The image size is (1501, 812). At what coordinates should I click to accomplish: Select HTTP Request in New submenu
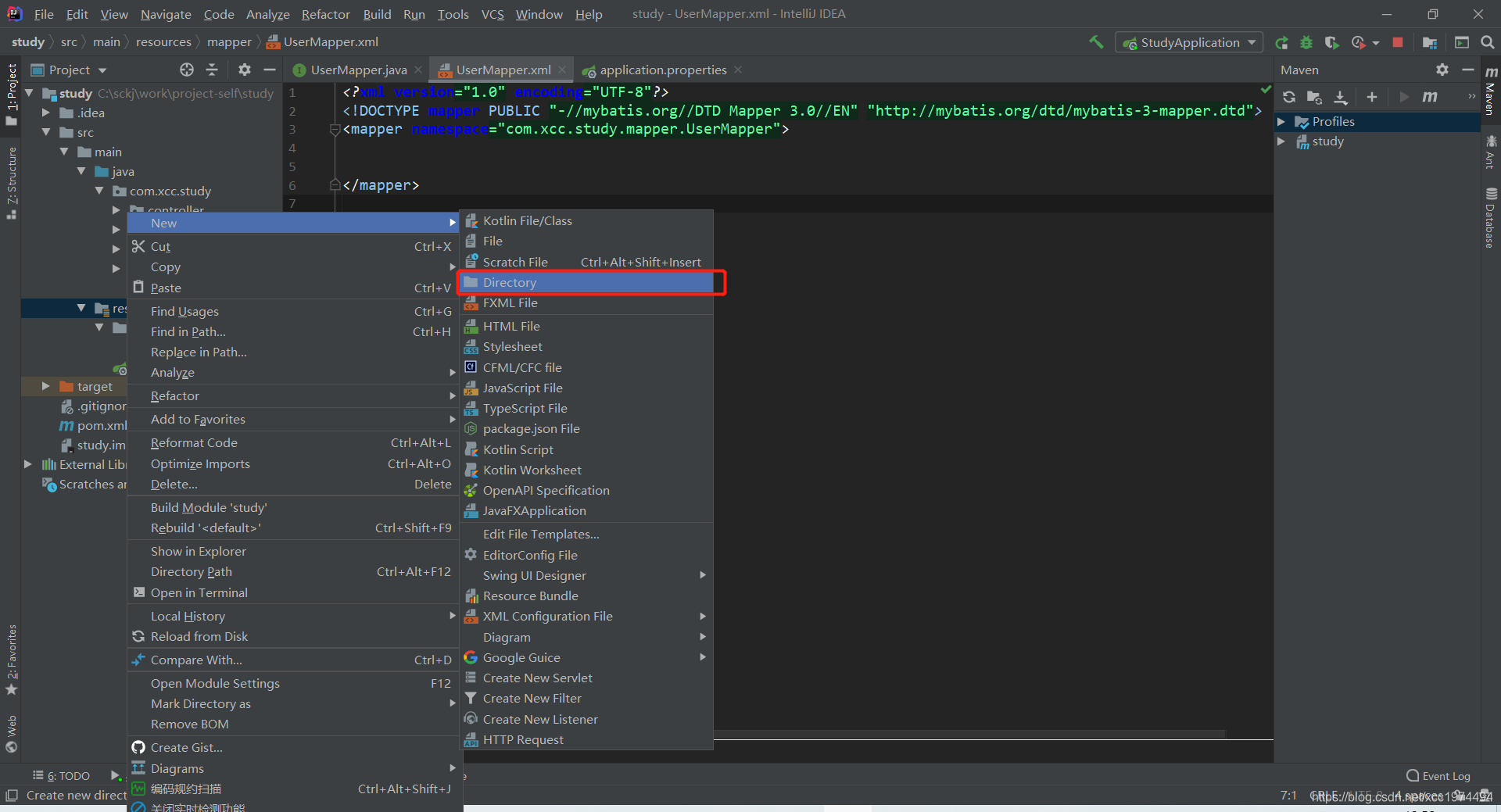click(586, 739)
